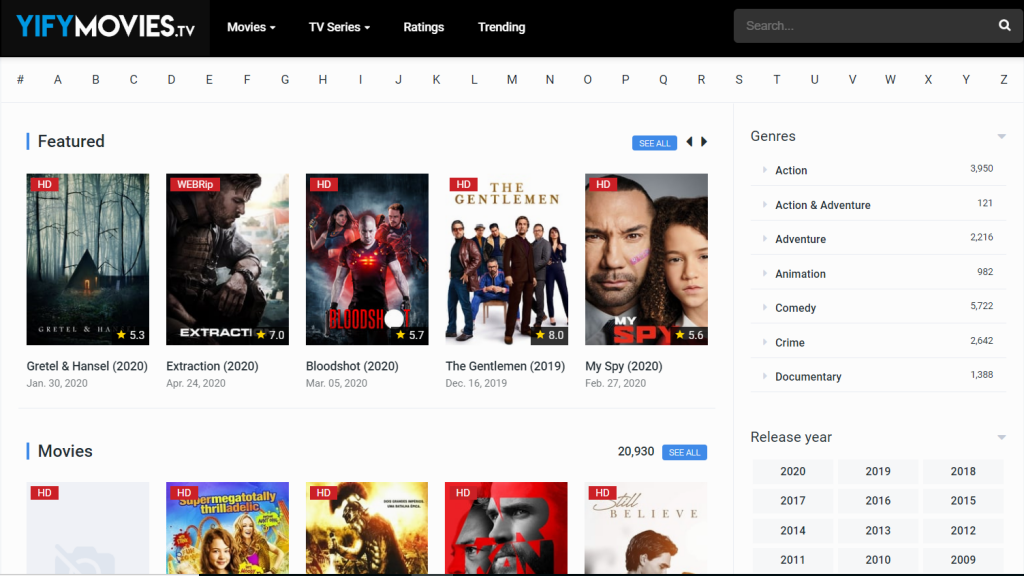This screenshot has height=576, width=1024.
Task: Go to next featured movies arrow
Action: [x=704, y=142]
